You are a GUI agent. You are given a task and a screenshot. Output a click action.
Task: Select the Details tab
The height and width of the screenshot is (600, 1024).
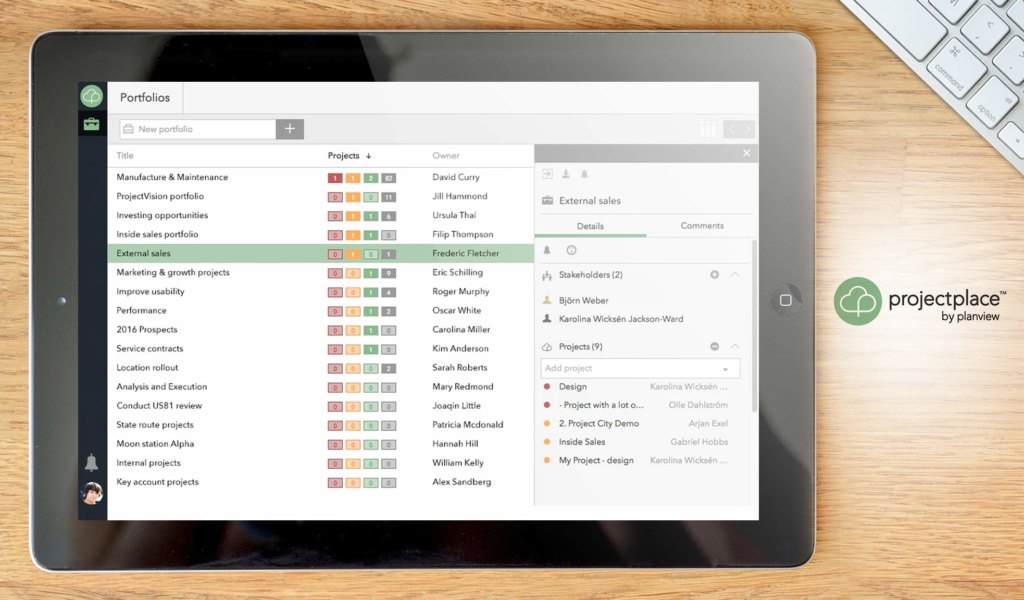(x=590, y=226)
